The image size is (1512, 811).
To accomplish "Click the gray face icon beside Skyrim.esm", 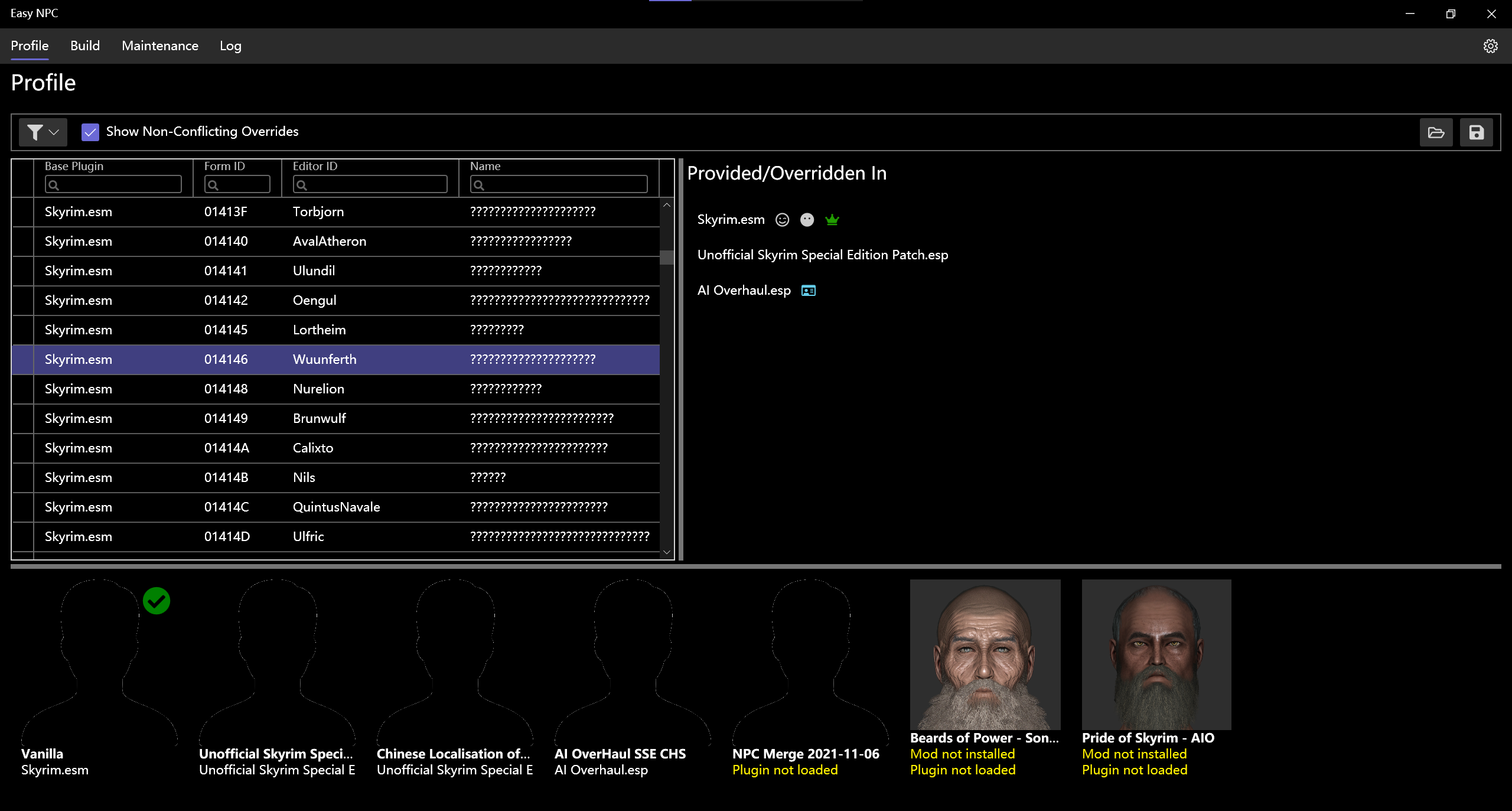I will (x=807, y=220).
